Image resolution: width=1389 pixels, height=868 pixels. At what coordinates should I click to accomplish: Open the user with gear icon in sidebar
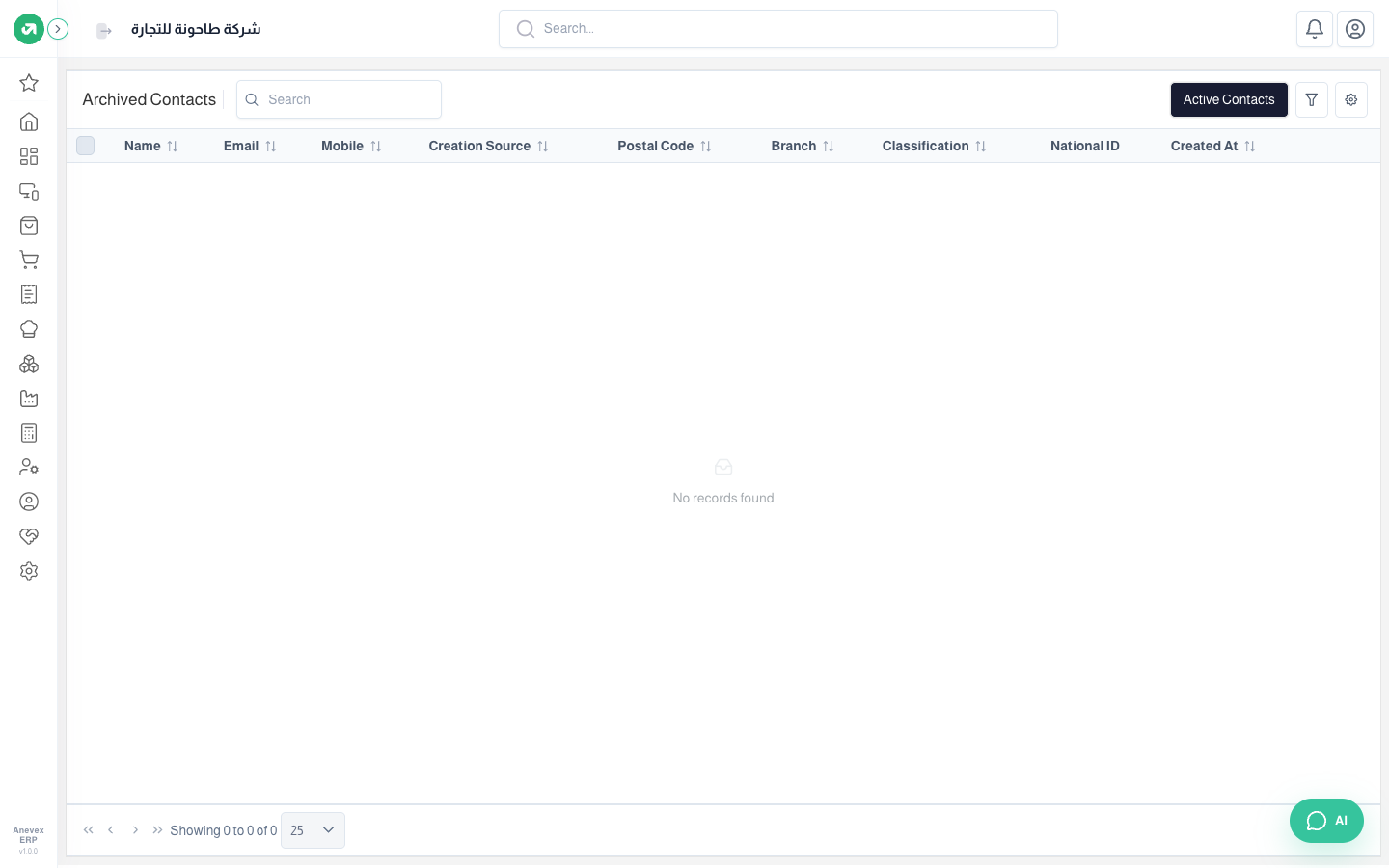click(x=29, y=467)
